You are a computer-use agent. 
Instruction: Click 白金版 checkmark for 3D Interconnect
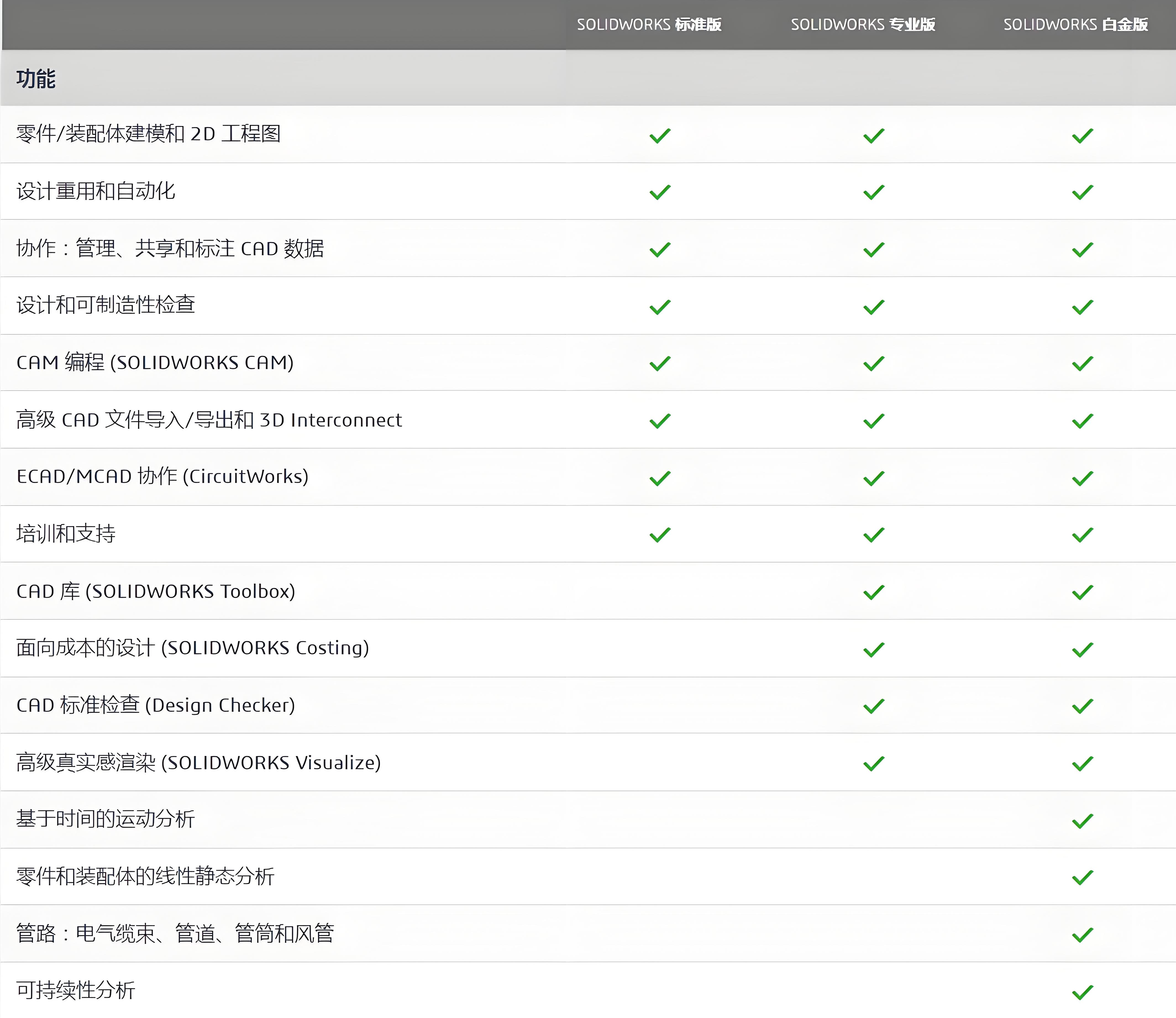pyautogui.click(x=1083, y=421)
